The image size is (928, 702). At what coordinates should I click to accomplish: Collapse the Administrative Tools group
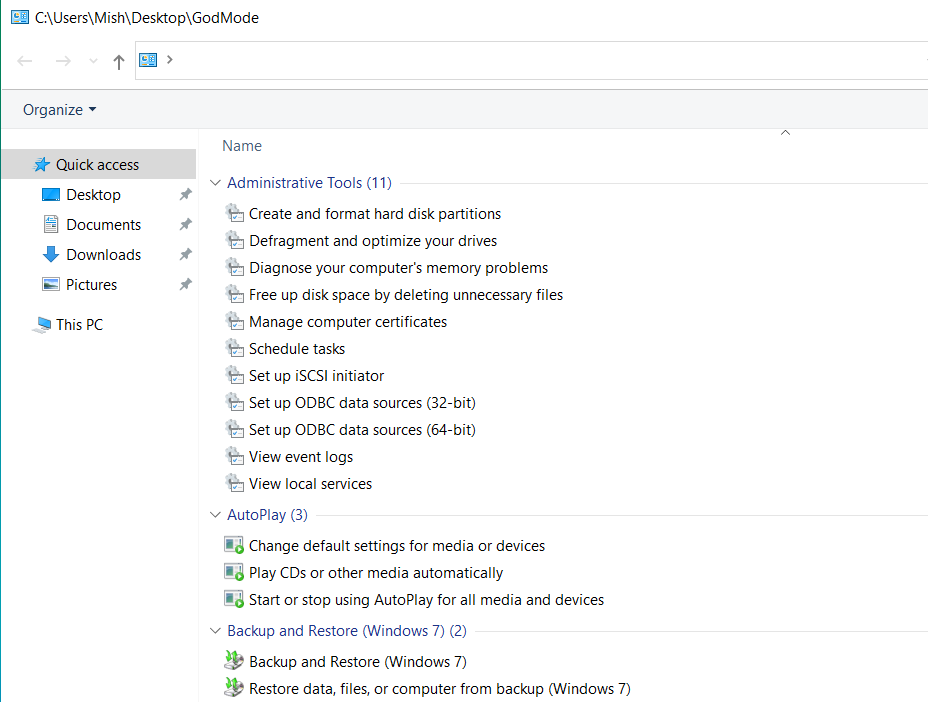(x=215, y=183)
